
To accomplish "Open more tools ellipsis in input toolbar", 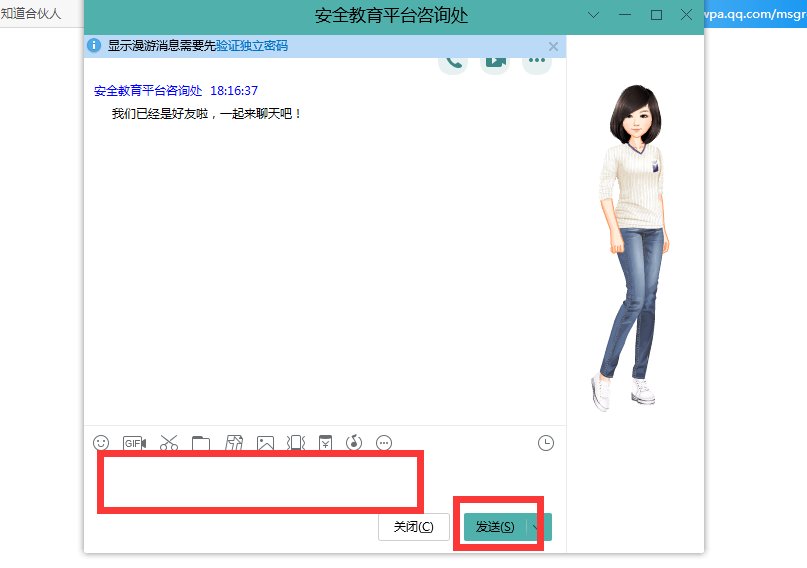I will coord(384,443).
